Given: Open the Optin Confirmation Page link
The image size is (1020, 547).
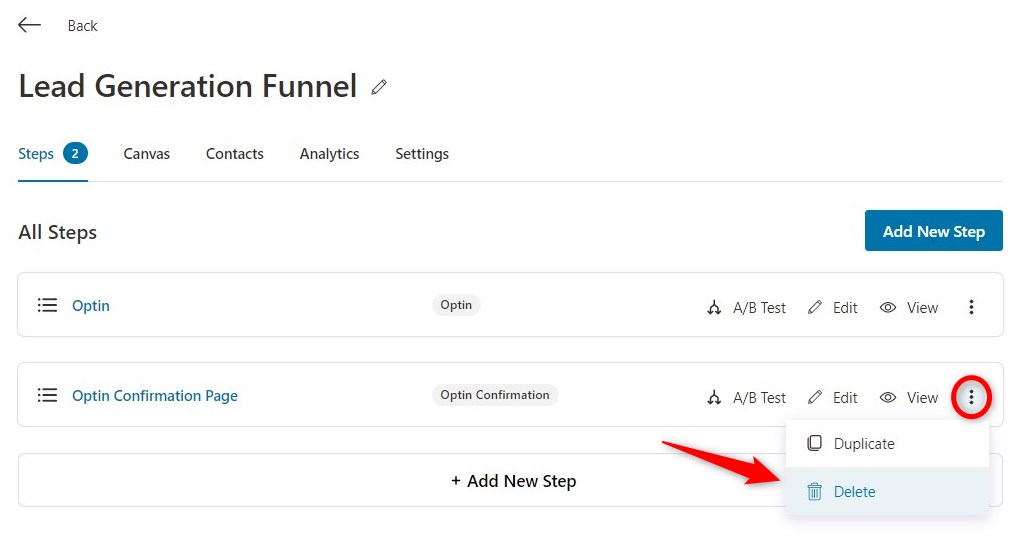Looking at the screenshot, I should pyautogui.click(x=155, y=395).
